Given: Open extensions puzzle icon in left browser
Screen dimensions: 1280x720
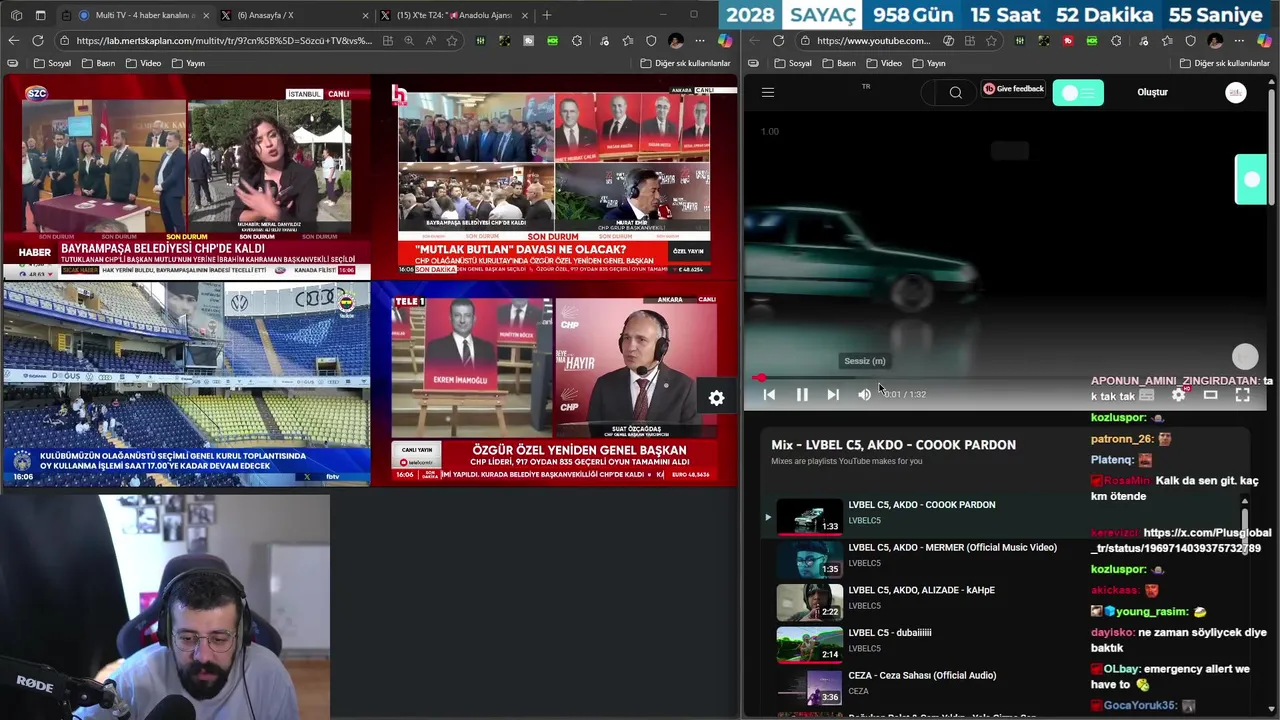Looking at the screenshot, I should click(577, 41).
